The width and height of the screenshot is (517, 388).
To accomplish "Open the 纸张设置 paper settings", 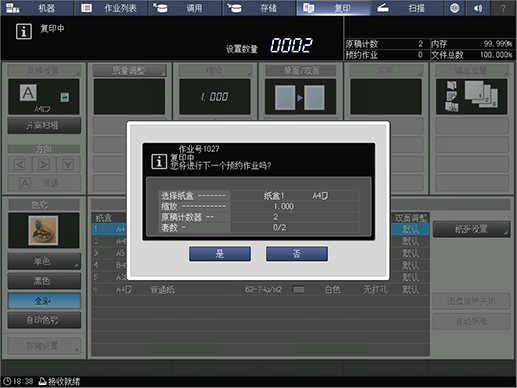I will click(x=471, y=229).
